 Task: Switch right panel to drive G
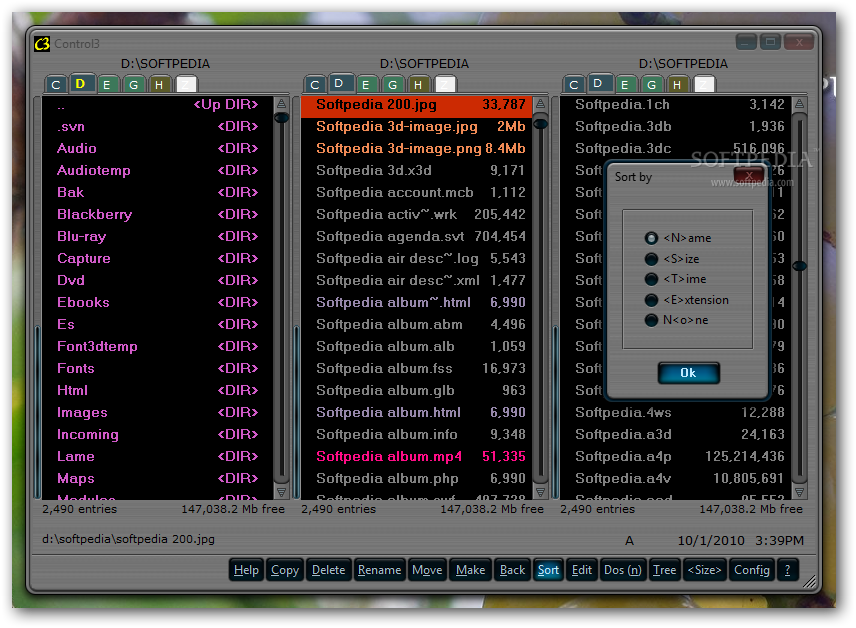(x=651, y=85)
